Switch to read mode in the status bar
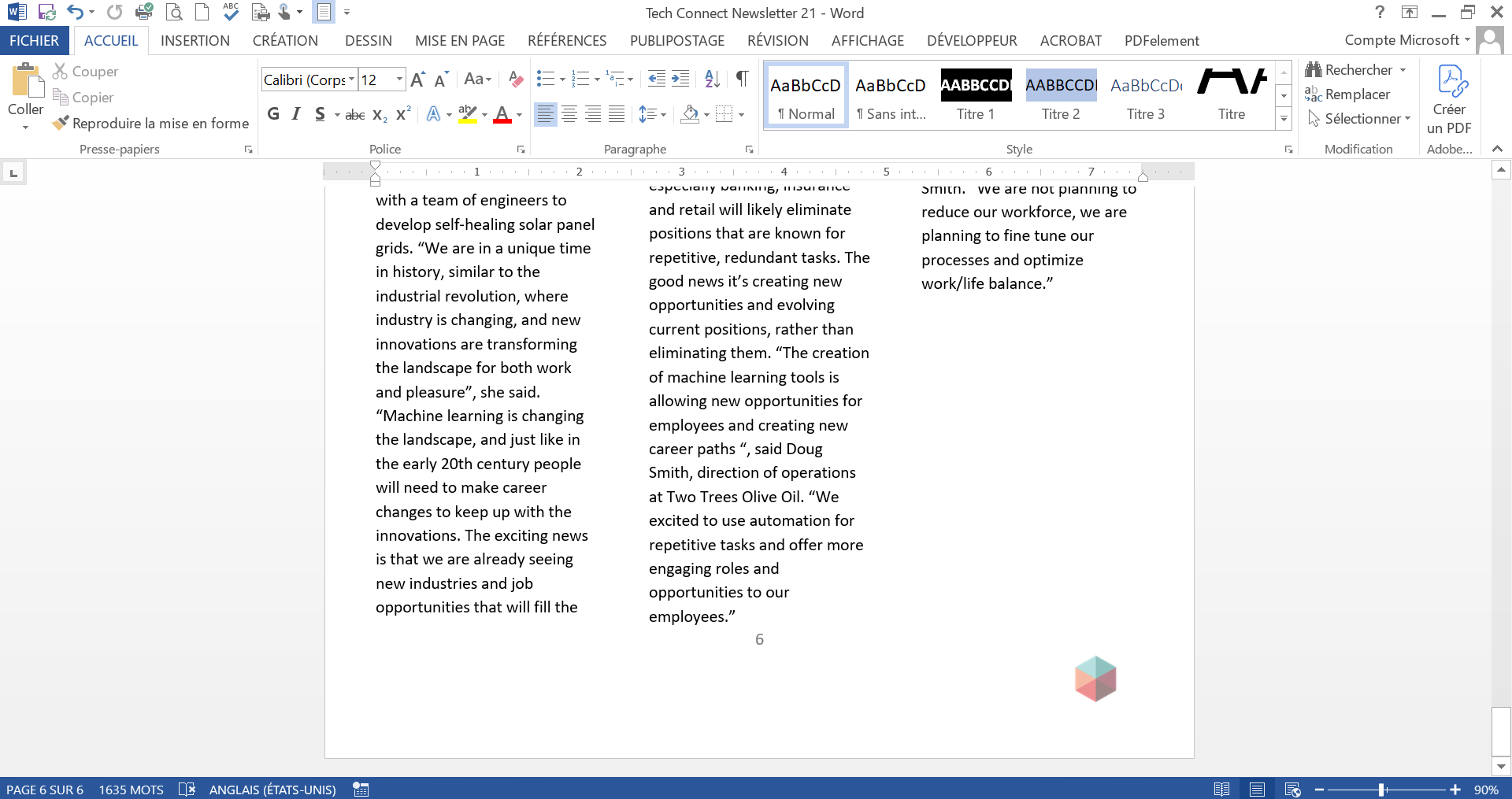 pos(1222,789)
